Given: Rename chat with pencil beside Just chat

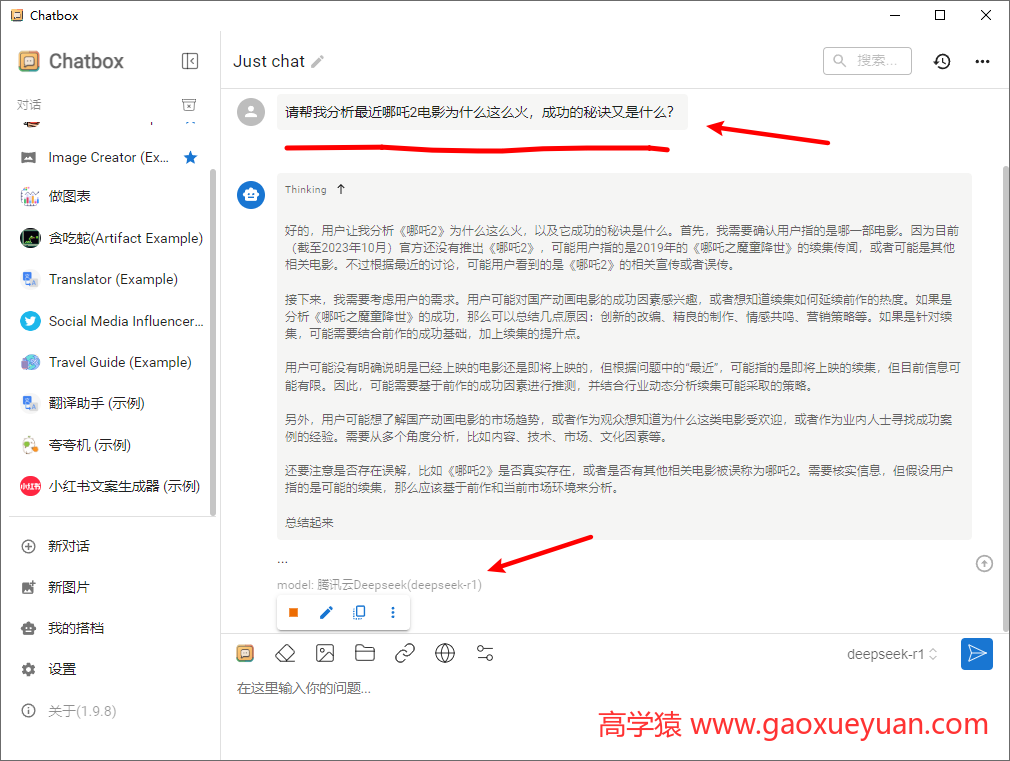Looking at the screenshot, I should [x=319, y=61].
